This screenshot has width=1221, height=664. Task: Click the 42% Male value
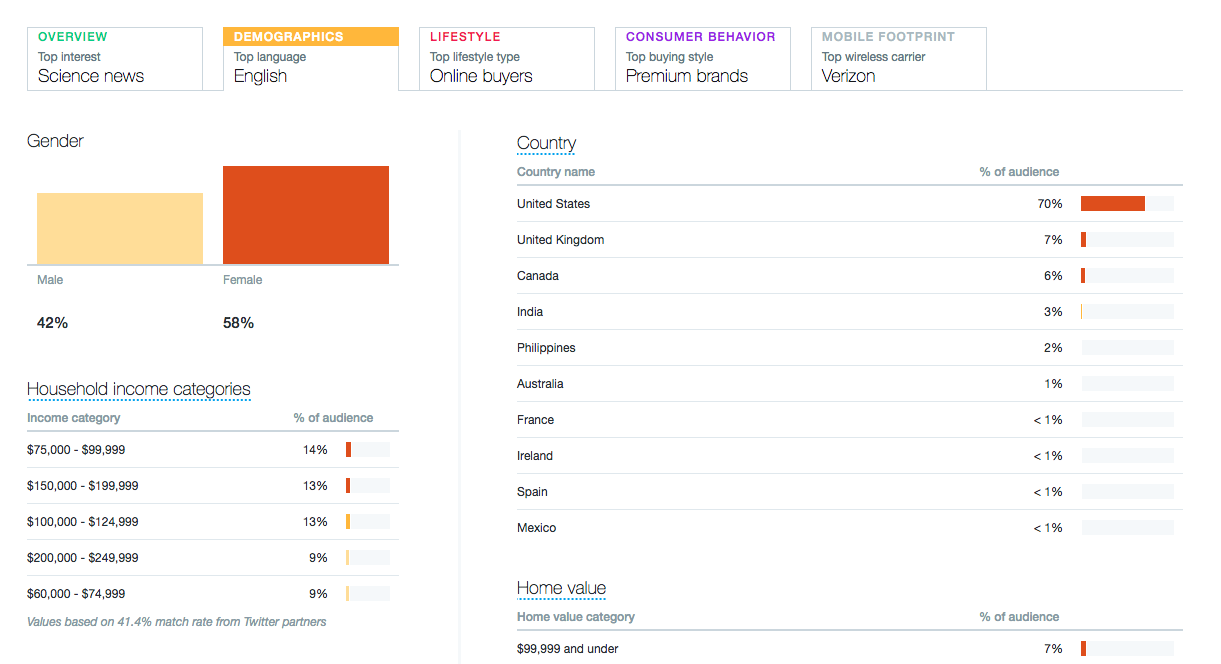coord(52,323)
